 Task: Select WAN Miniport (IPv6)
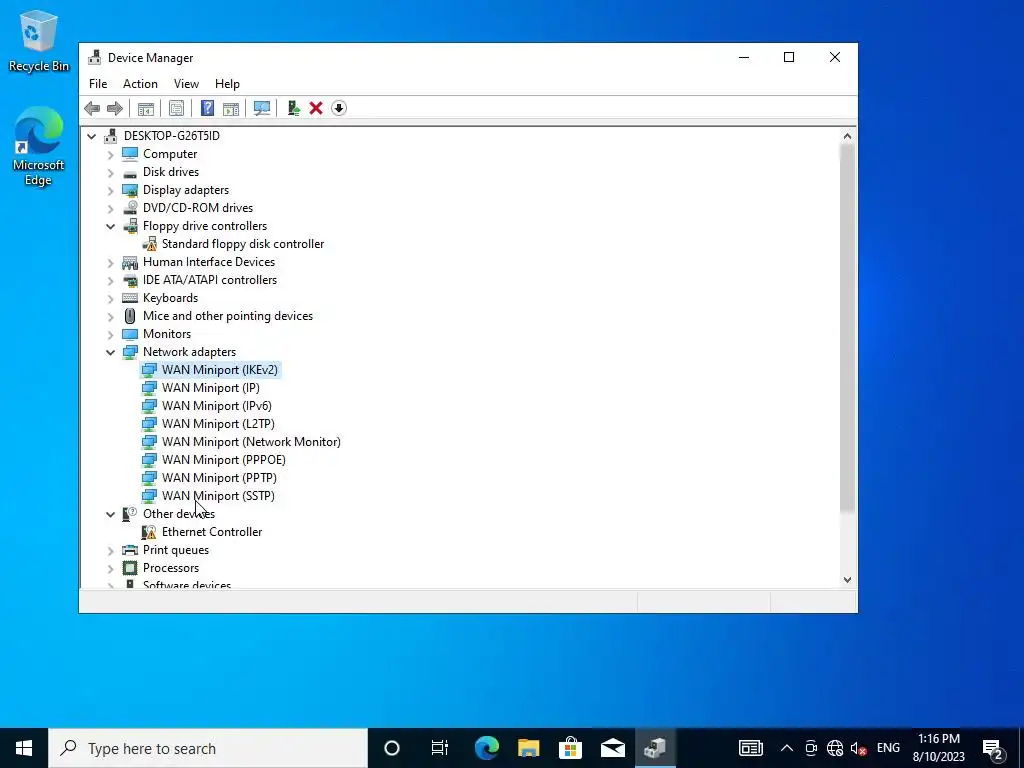click(217, 406)
